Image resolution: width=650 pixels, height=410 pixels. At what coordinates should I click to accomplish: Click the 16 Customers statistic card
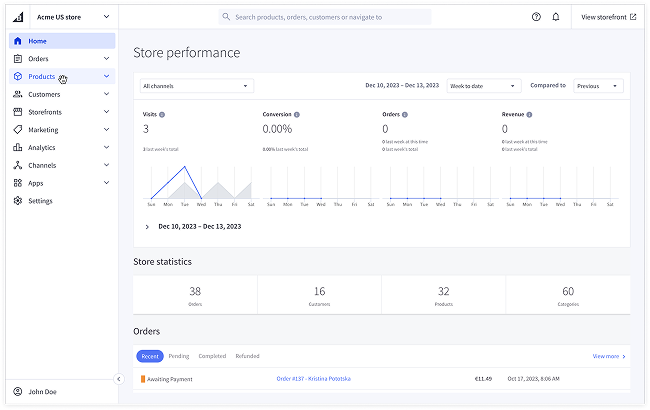(319, 295)
